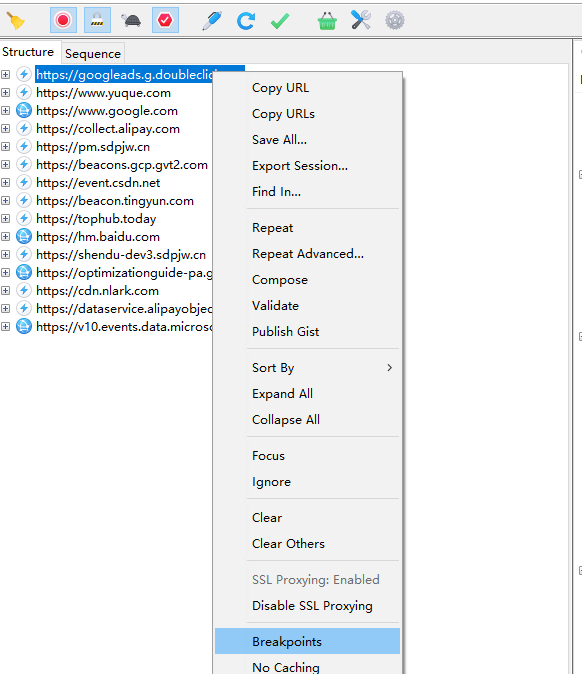Expand the beacon.tingyun.com host node
This screenshot has width=582, height=674.
6,201
